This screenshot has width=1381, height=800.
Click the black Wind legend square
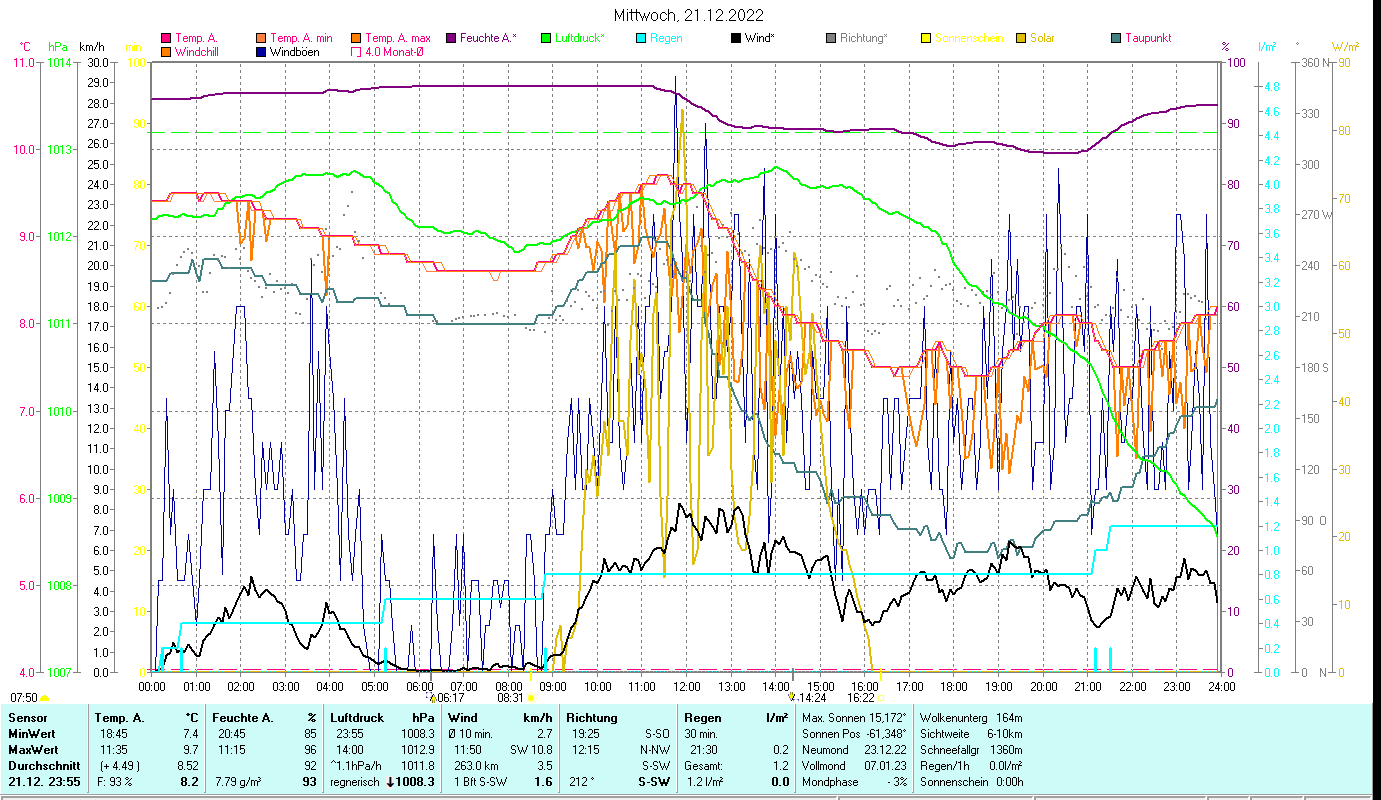736,39
